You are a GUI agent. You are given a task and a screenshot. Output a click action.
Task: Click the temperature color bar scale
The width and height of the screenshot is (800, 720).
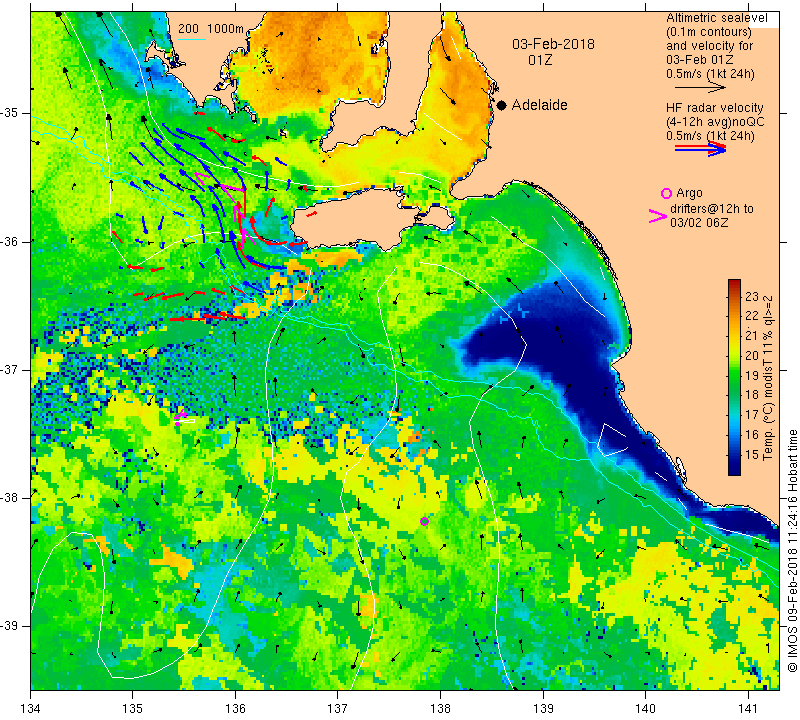click(x=734, y=377)
